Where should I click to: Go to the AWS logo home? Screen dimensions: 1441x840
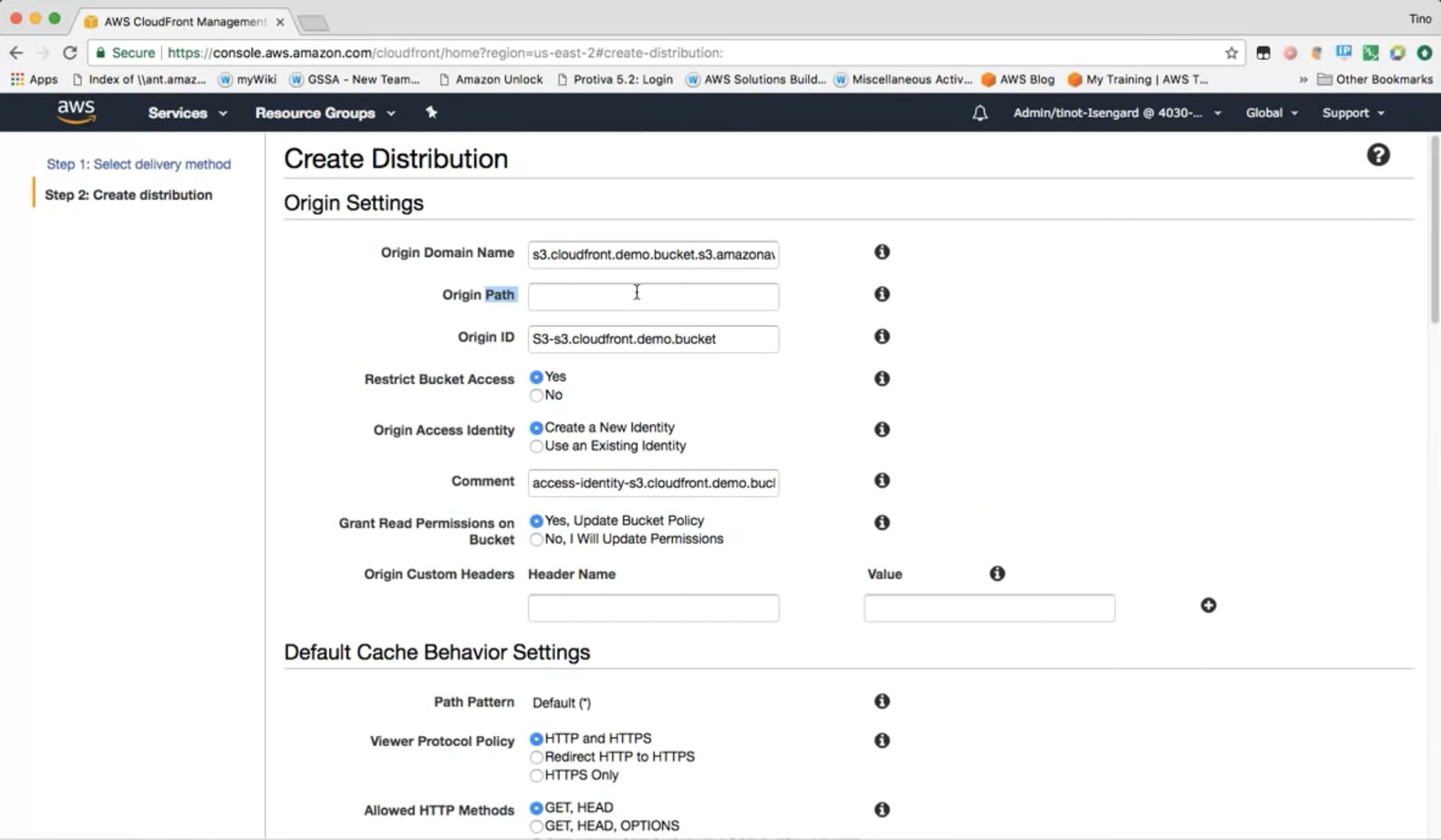point(76,112)
